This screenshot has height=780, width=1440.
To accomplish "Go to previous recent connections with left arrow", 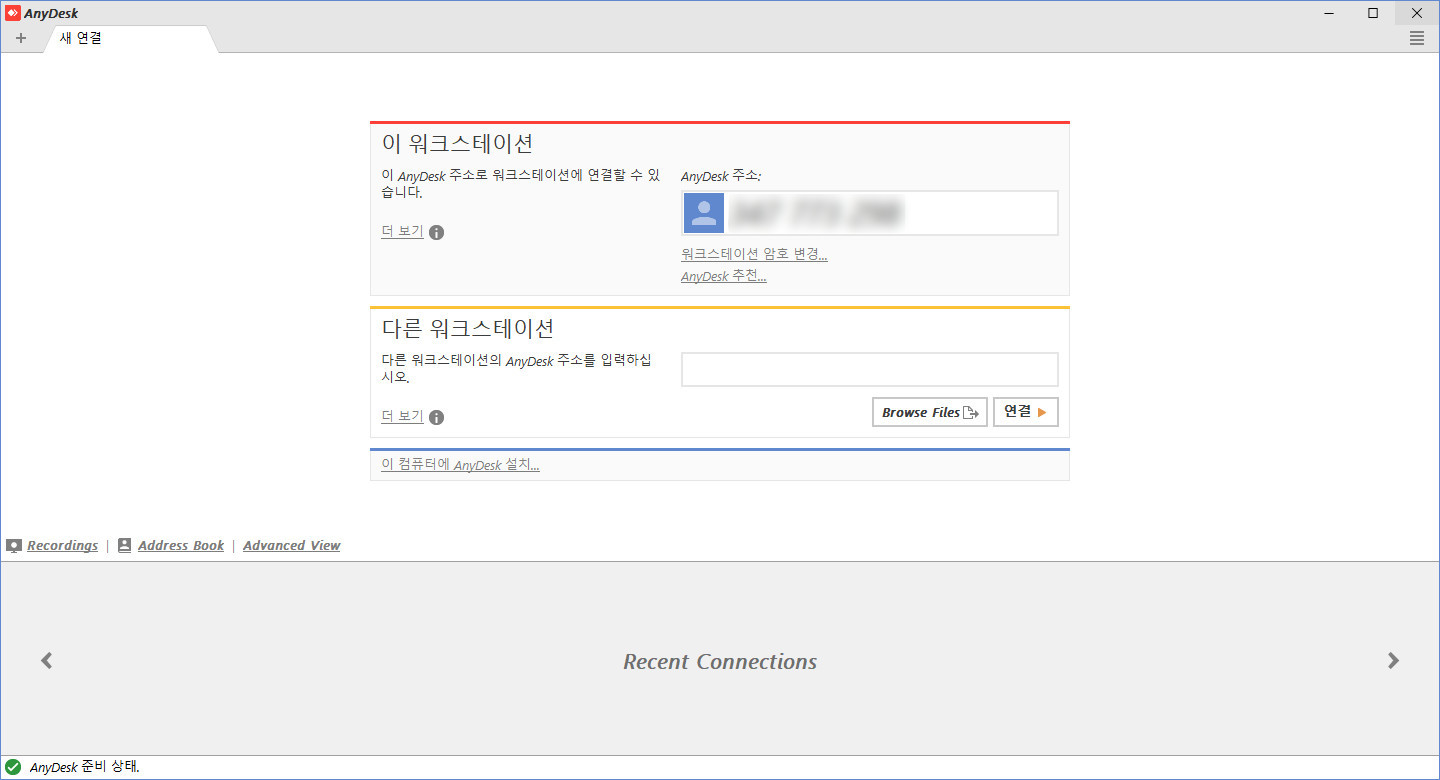I will [46, 660].
